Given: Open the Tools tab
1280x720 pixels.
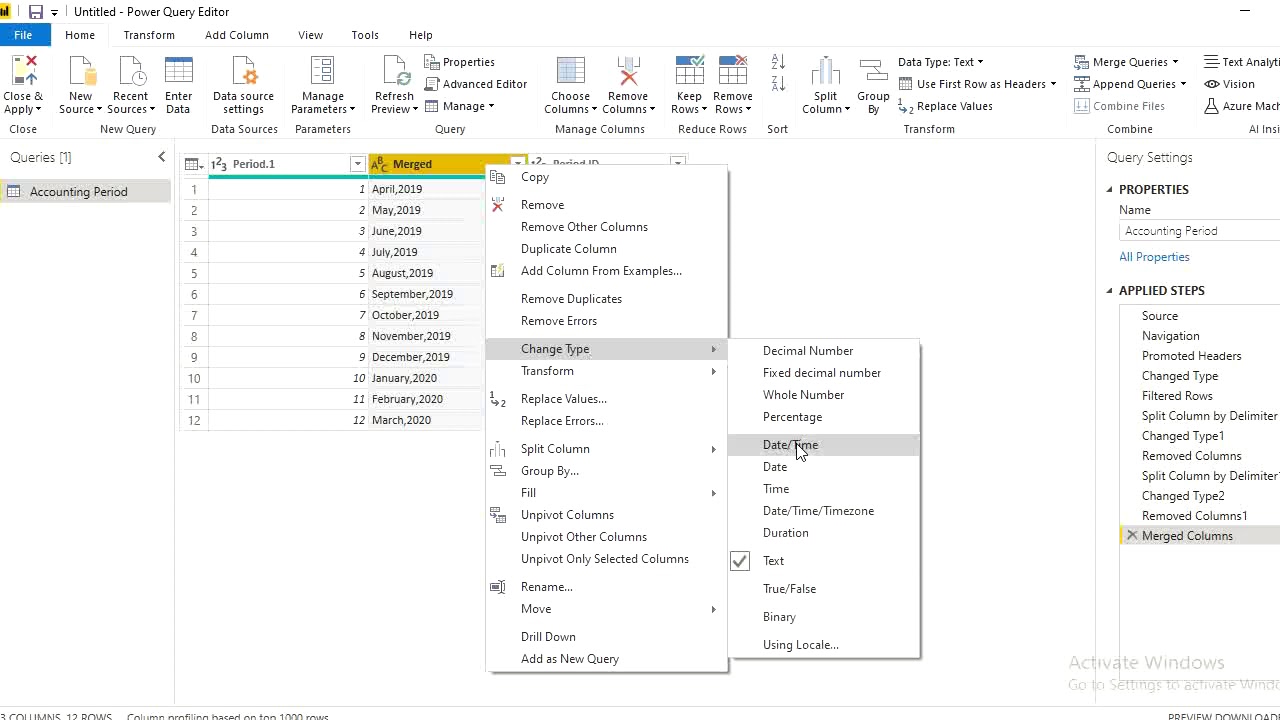Looking at the screenshot, I should (x=365, y=35).
